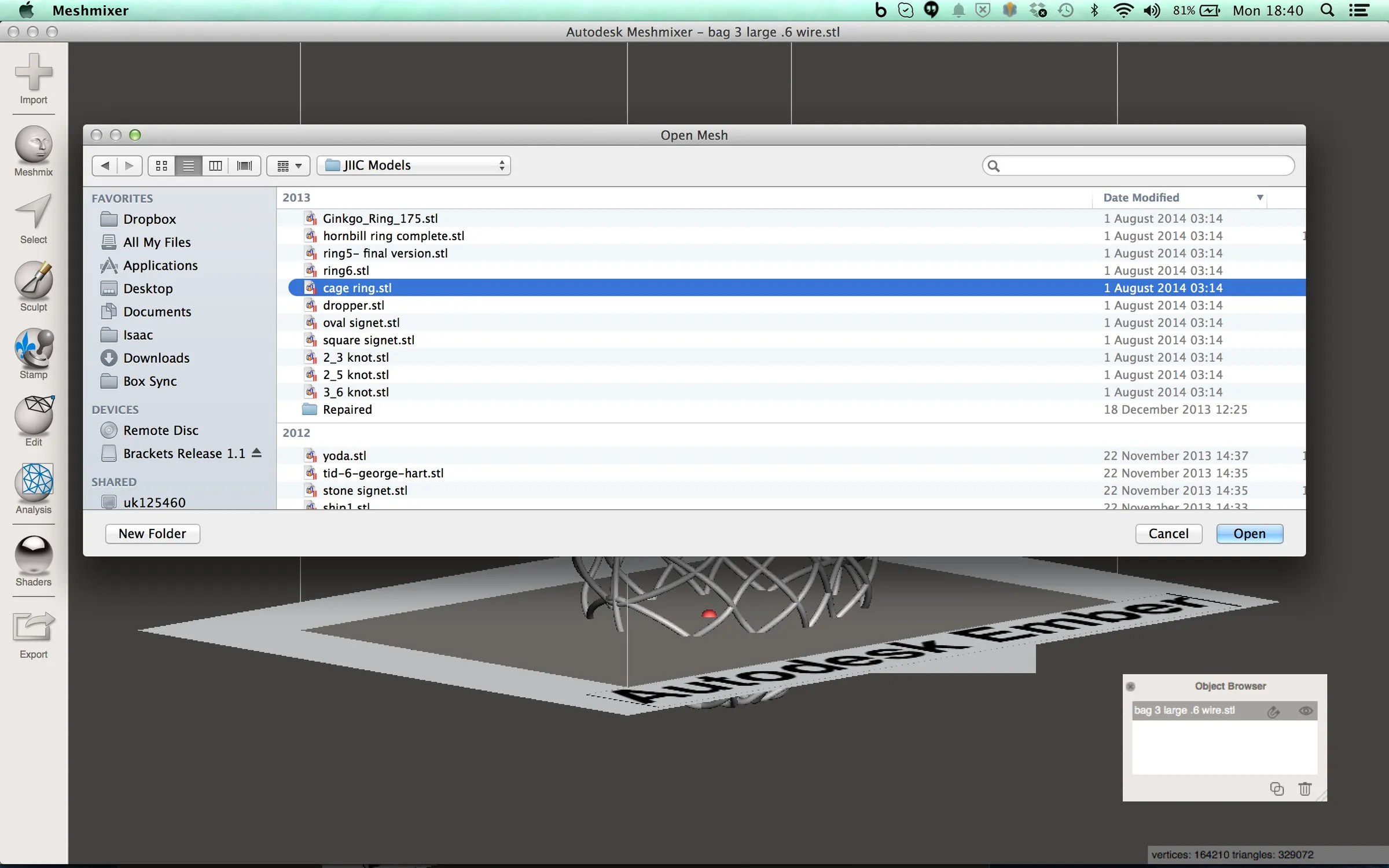Select Ginkgo_Ring_175.stl file

pyautogui.click(x=791, y=218)
